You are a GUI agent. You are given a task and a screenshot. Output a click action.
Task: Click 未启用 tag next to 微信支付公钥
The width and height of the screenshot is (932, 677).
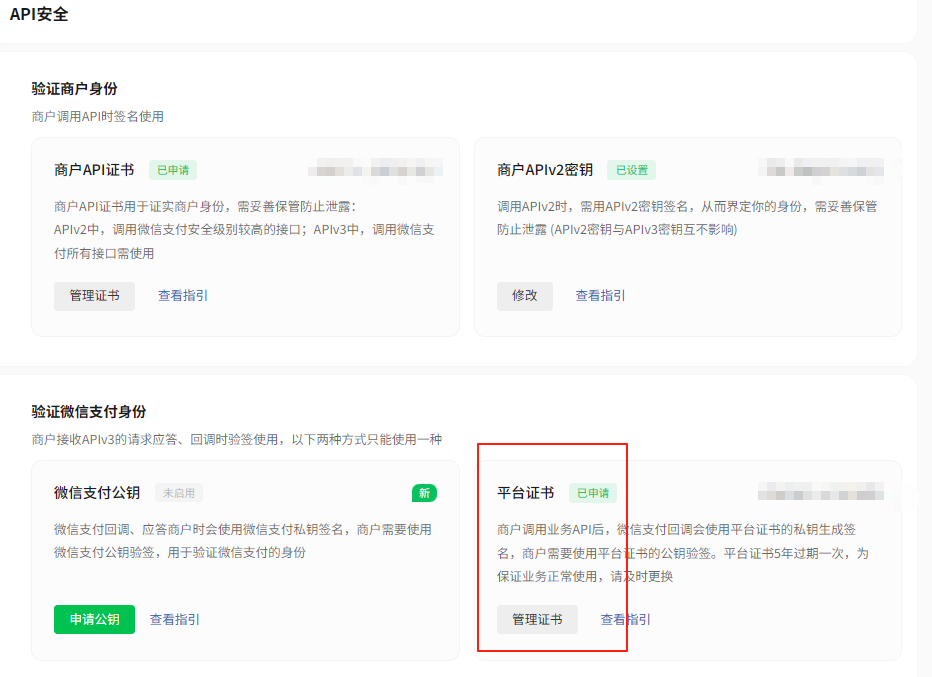tap(179, 493)
